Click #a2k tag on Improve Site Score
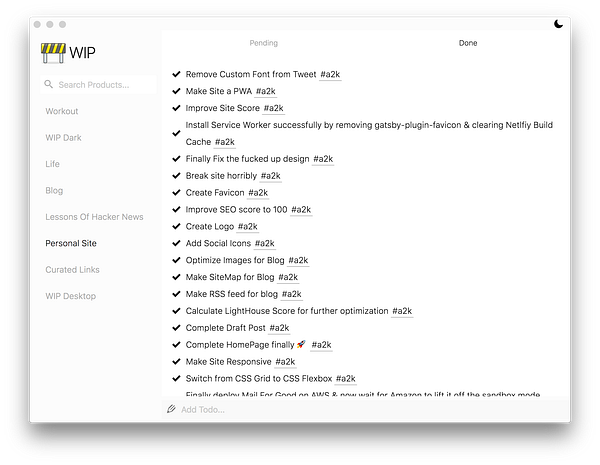Screen dimensions: 600x465 tap(274, 108)
